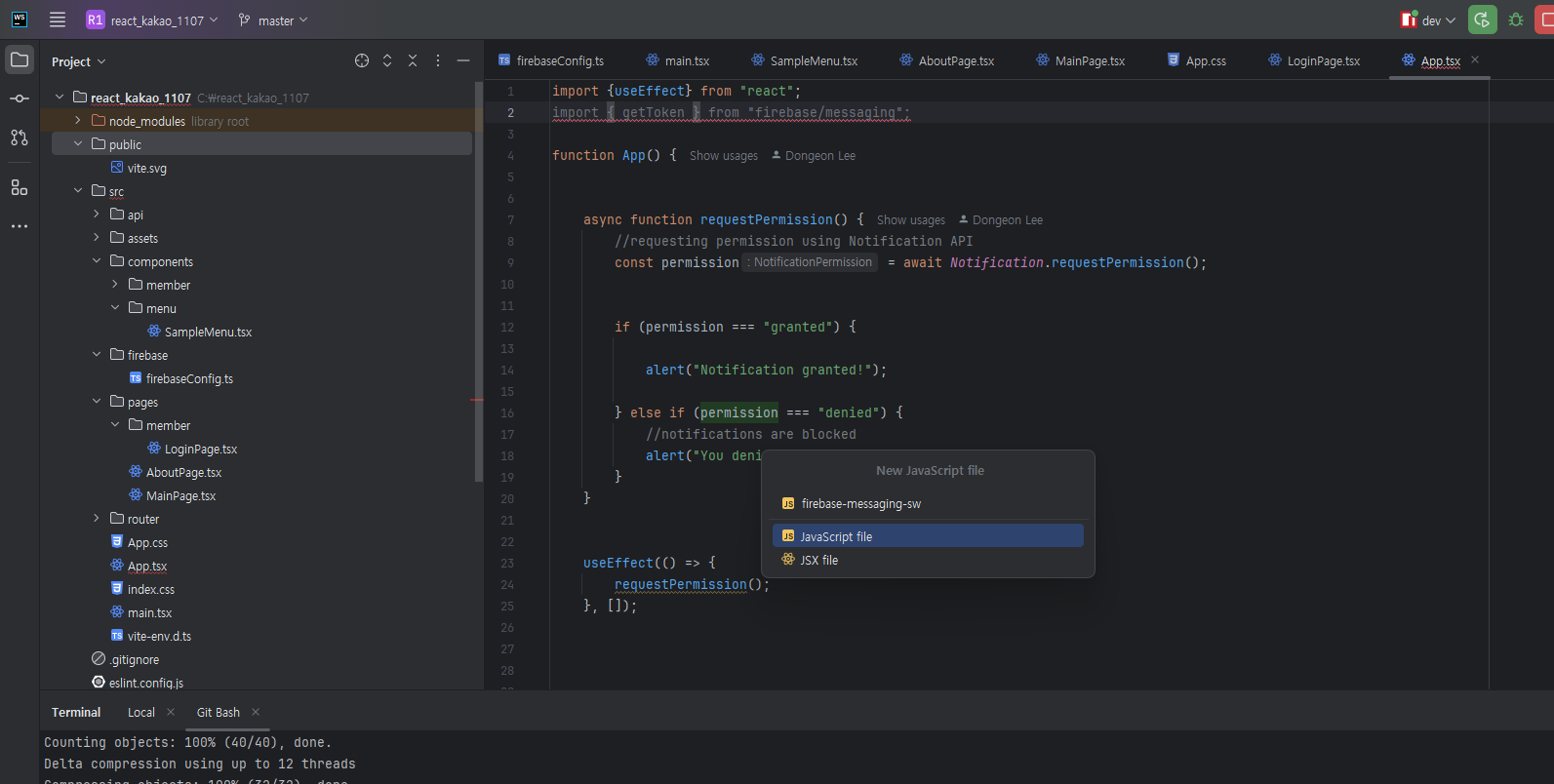The height and width of the screenshot is (784, 1554).
Task: Open Project panel options menu
Action: click(438, 60)
